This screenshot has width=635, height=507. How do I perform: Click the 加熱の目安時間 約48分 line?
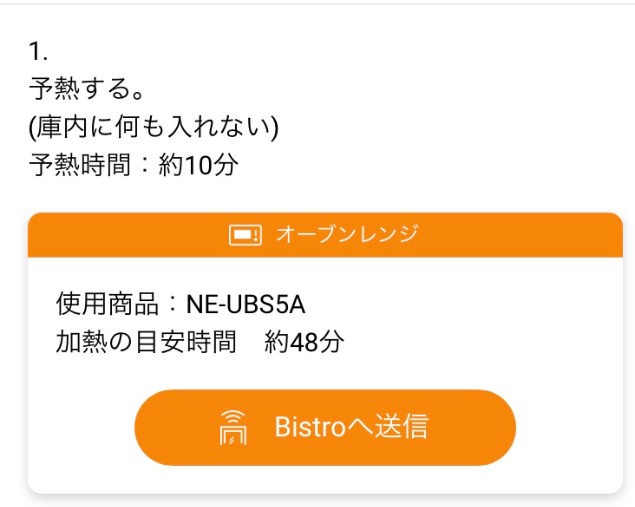tap(200, 342)
